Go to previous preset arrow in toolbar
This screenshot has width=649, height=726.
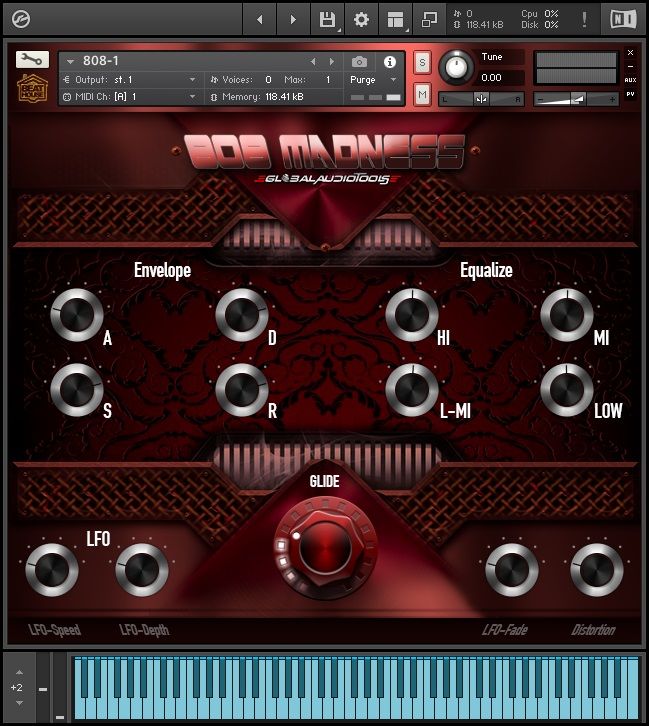tap(260, 19)
